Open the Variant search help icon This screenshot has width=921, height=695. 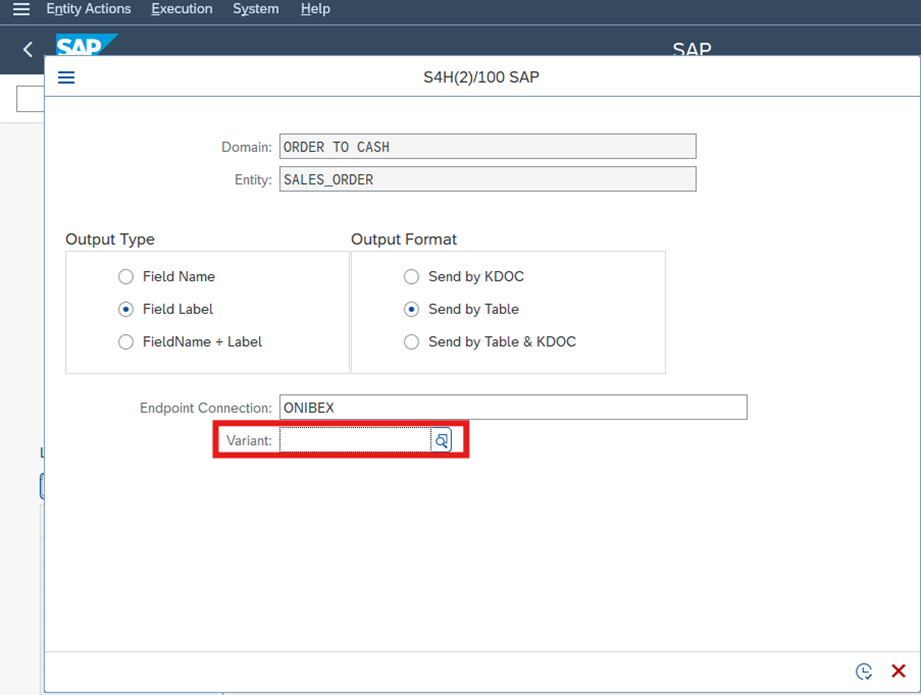coord(441,440)
